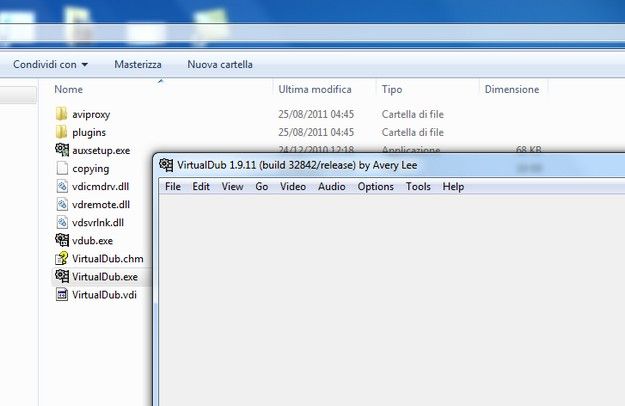Sort files by Ultima modifica column
This screenshot has width=625, height=406.
(x=315, y=89)
